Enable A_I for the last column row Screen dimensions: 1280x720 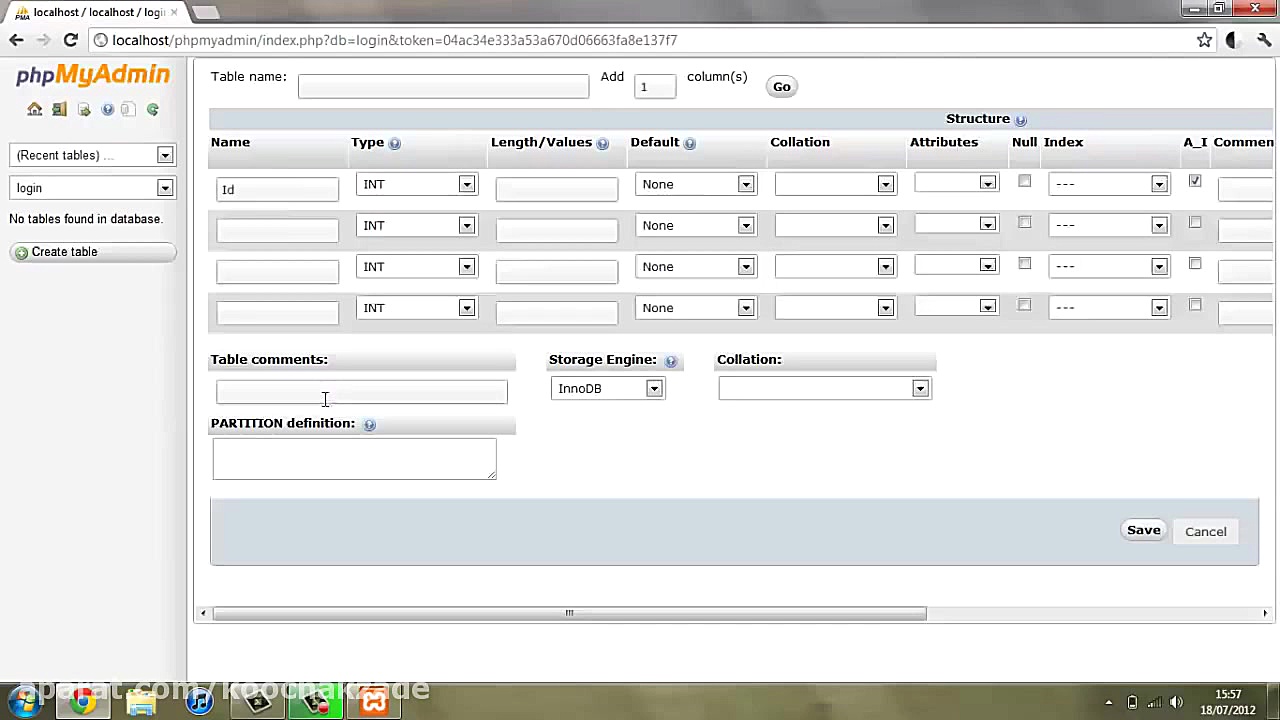click(1195, 307)
